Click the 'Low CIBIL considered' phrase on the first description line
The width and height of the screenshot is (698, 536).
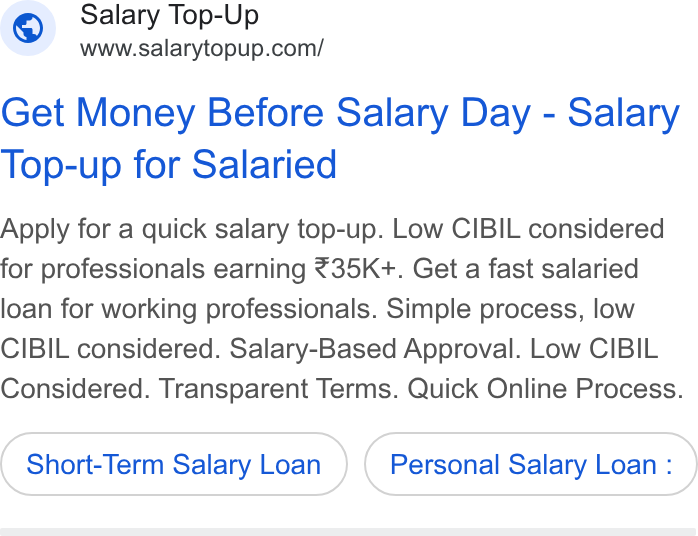[x=528, y=229]
